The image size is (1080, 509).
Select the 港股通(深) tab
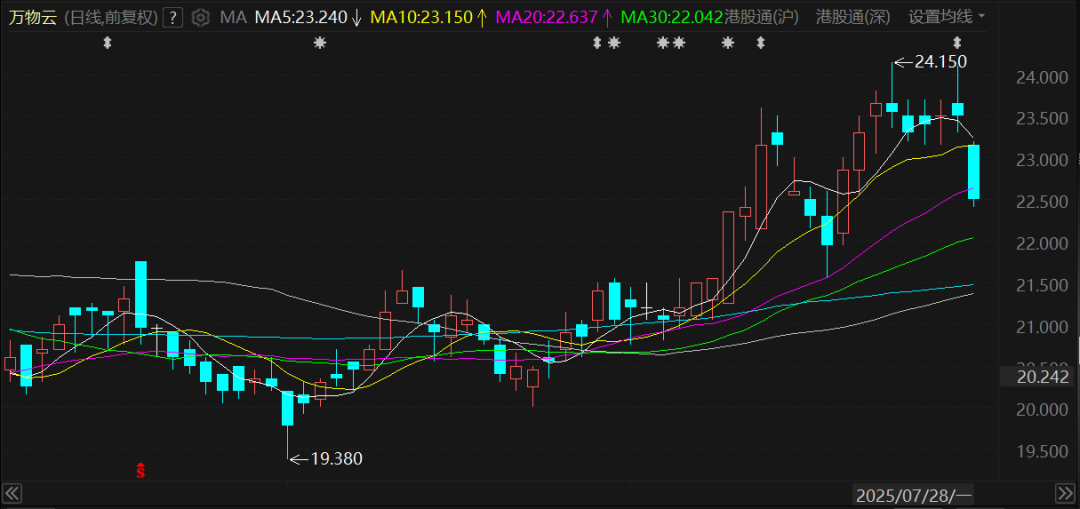click(x=853, y=17)
